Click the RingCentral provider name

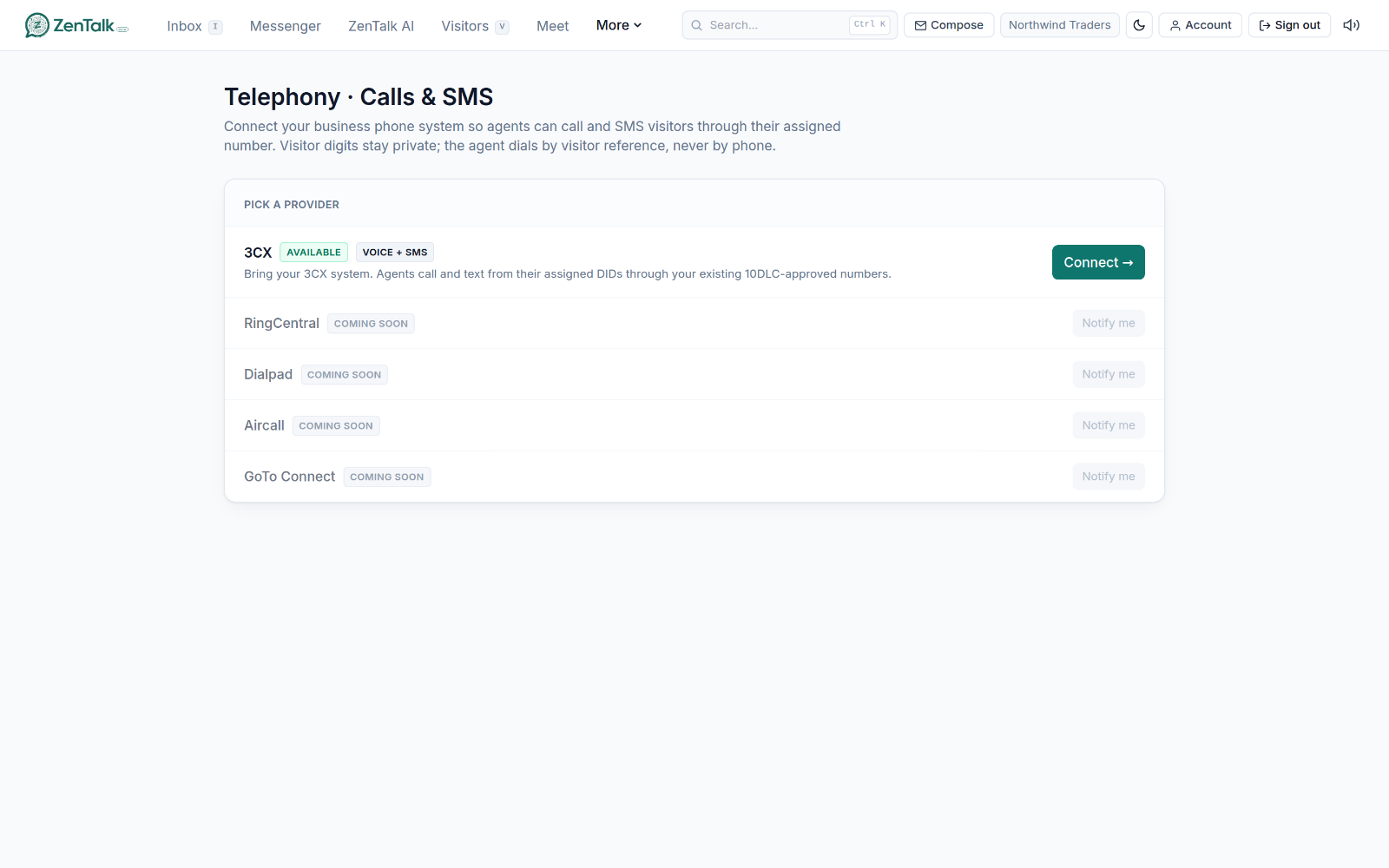281,323
